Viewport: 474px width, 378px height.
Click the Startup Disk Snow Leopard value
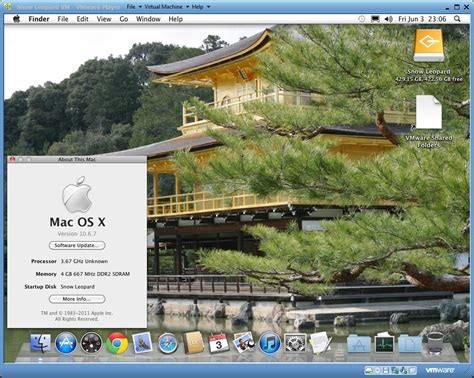tap(77, 287)
